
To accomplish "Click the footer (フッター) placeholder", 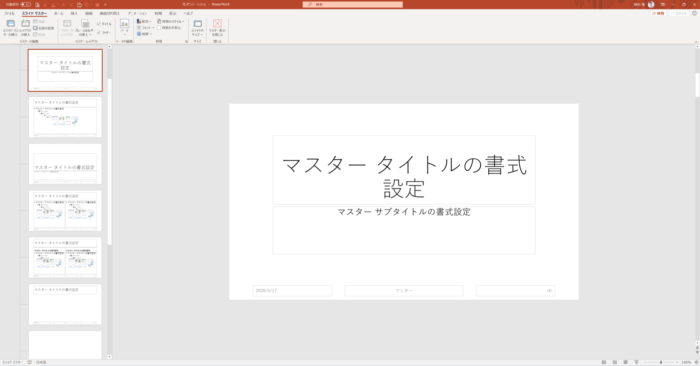I will 404,291.
